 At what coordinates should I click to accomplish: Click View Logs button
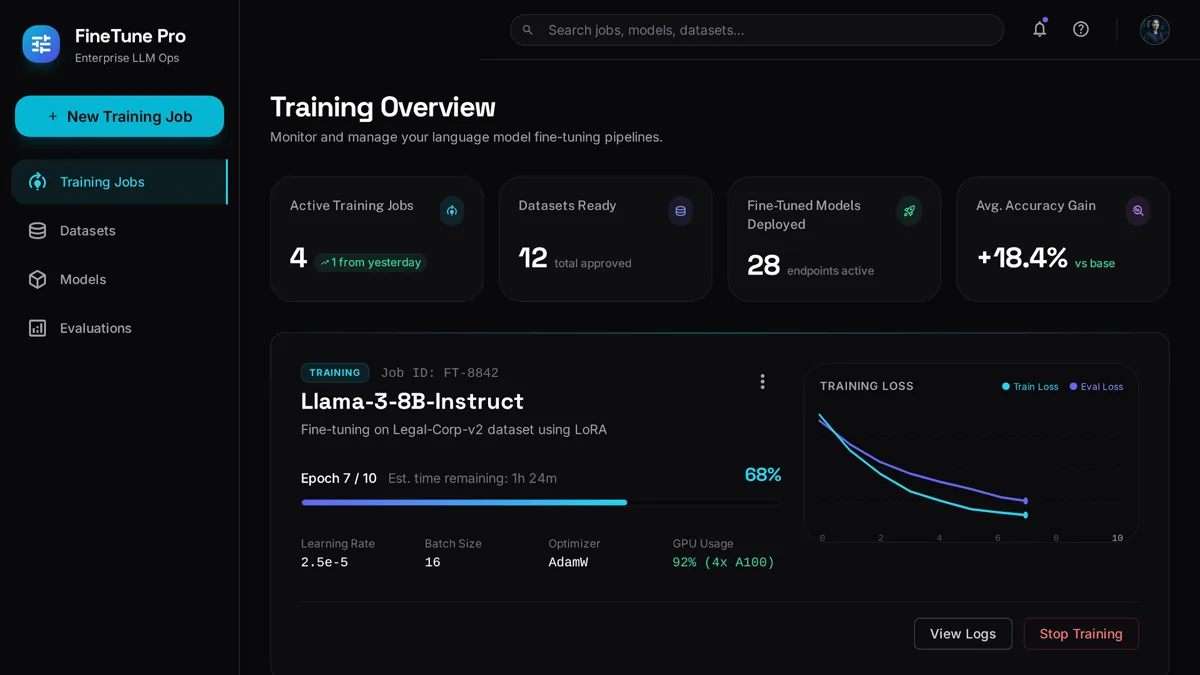[x=963, y=634]
